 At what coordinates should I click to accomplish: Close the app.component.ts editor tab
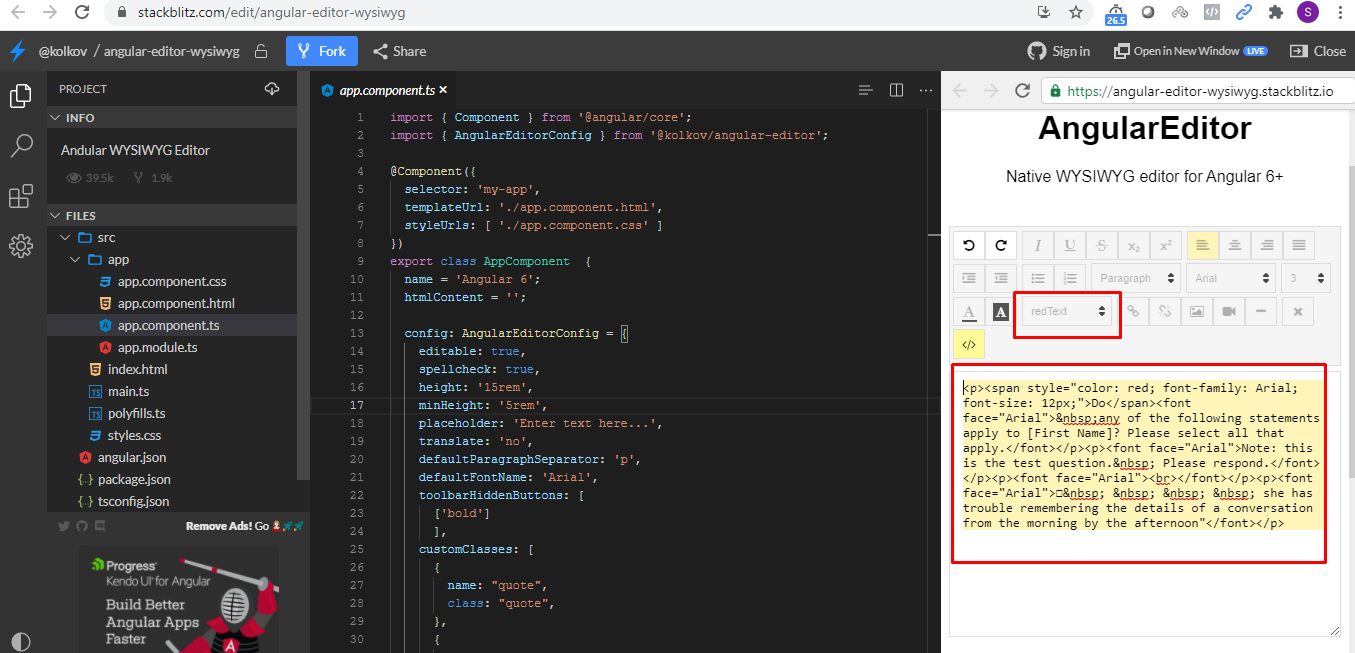click(x=444, y=90)
